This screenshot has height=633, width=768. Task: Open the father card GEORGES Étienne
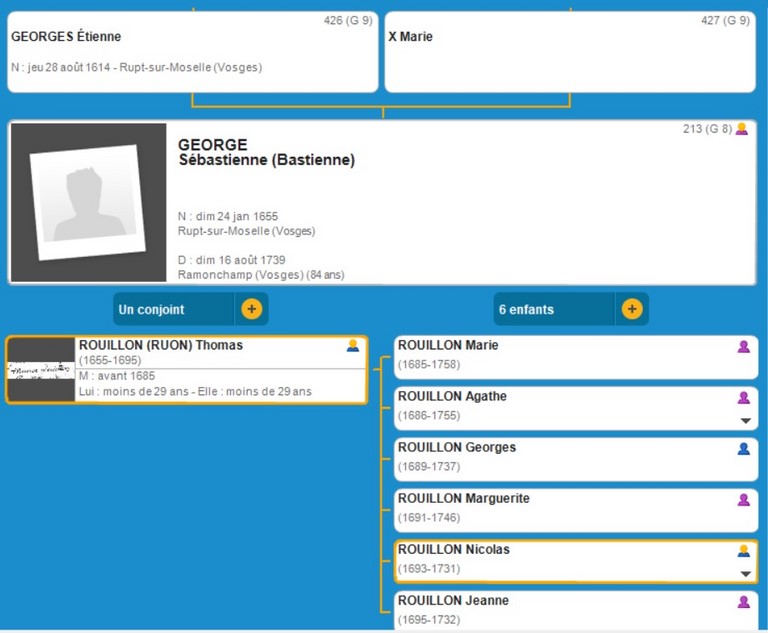point(192,52)
